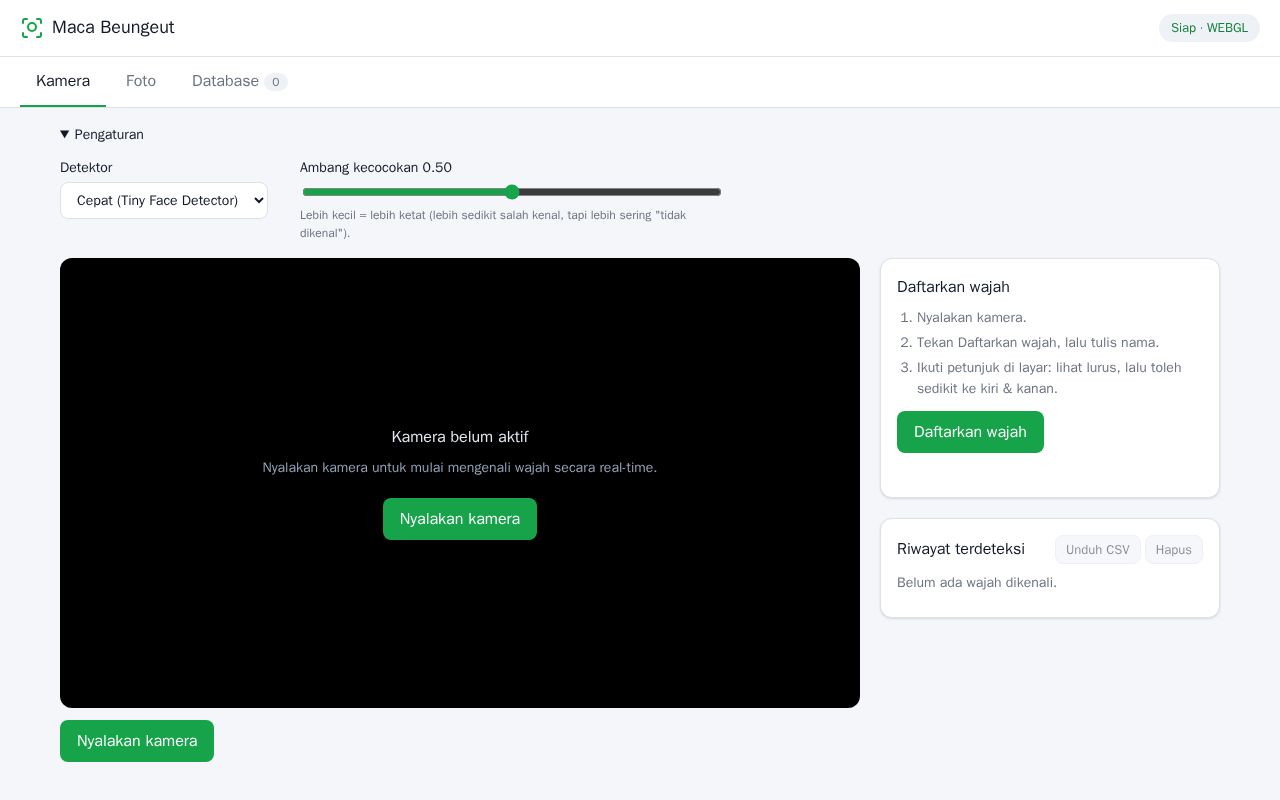
Task: Click the Riwayat terdeteksi heading
Action: point(961,549)
